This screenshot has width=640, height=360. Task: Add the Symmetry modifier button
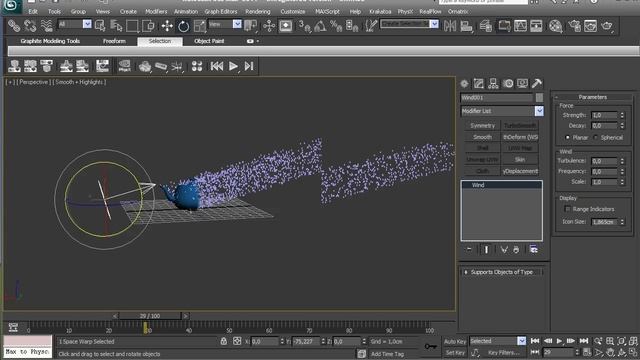(x=482, y=126)
